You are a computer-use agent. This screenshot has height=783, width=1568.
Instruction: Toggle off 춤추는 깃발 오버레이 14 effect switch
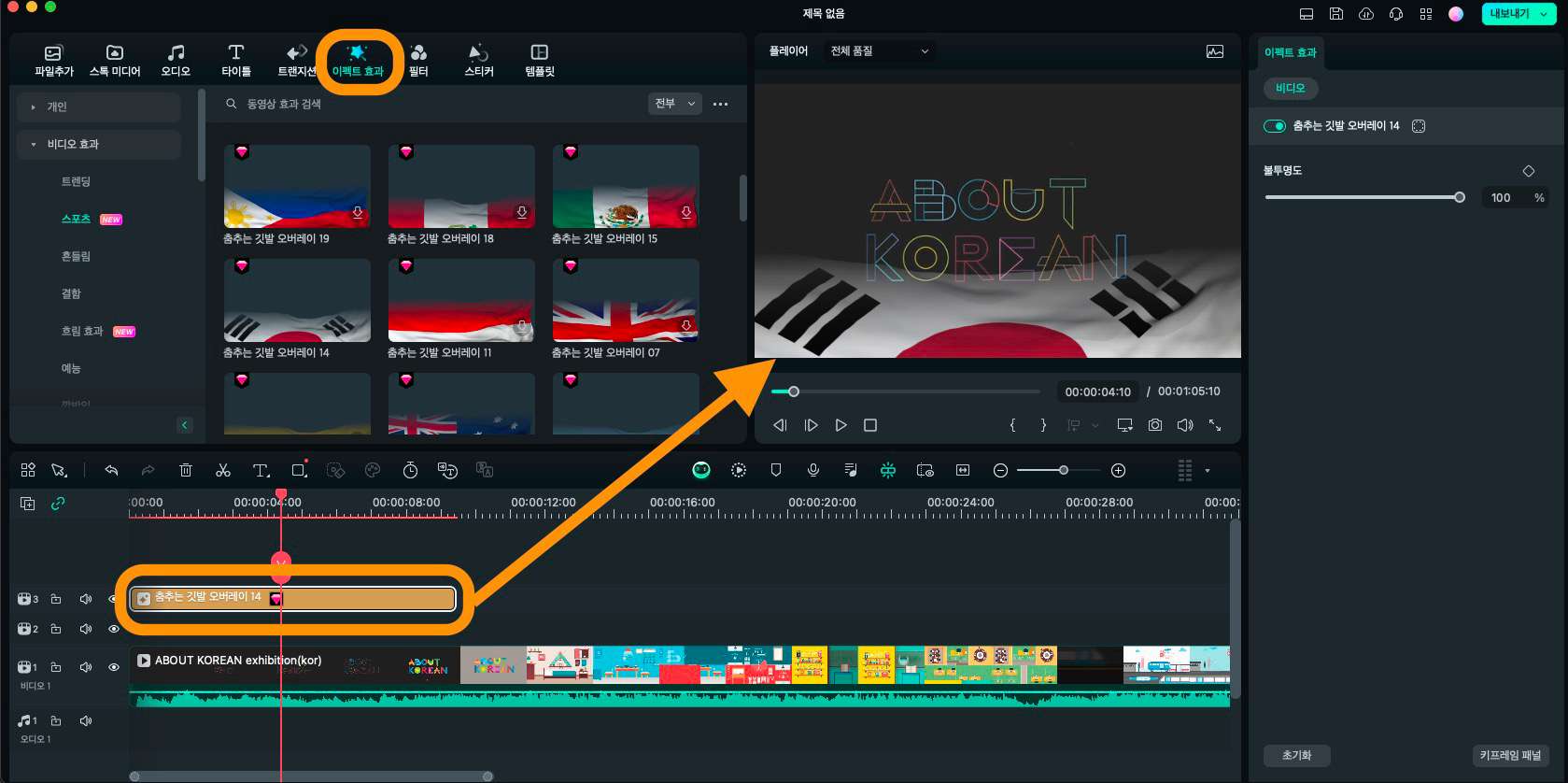coord(1275,126)
